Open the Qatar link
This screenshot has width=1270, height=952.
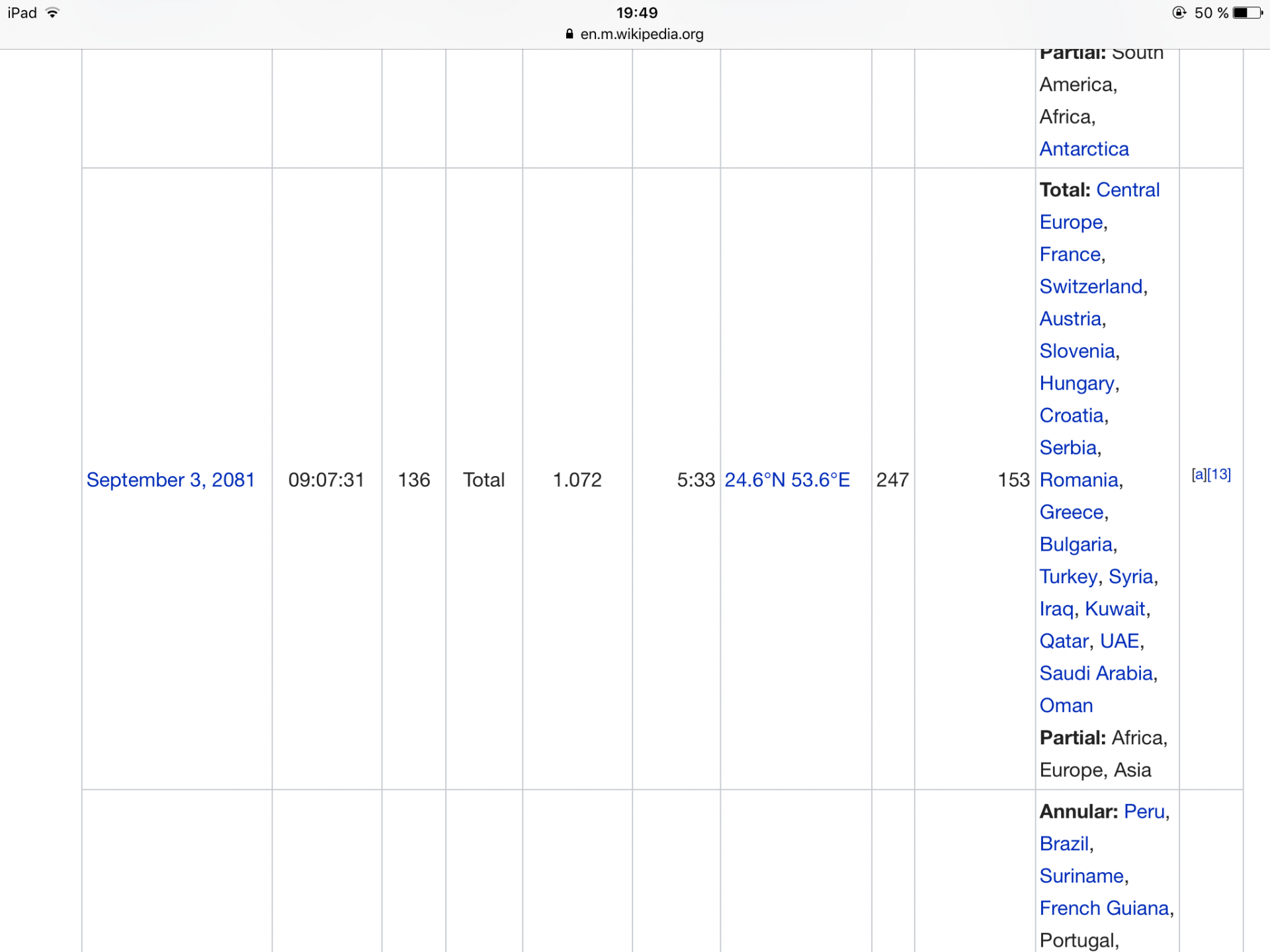pos(1064,641)
